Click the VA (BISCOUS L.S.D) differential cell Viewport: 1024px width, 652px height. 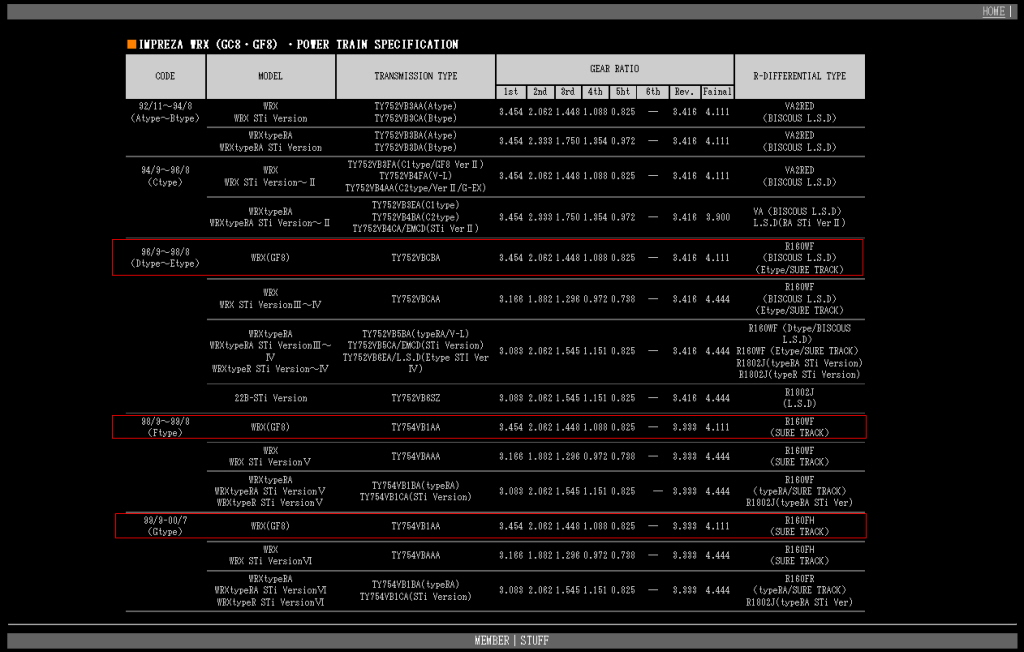[x=797, y=211]
